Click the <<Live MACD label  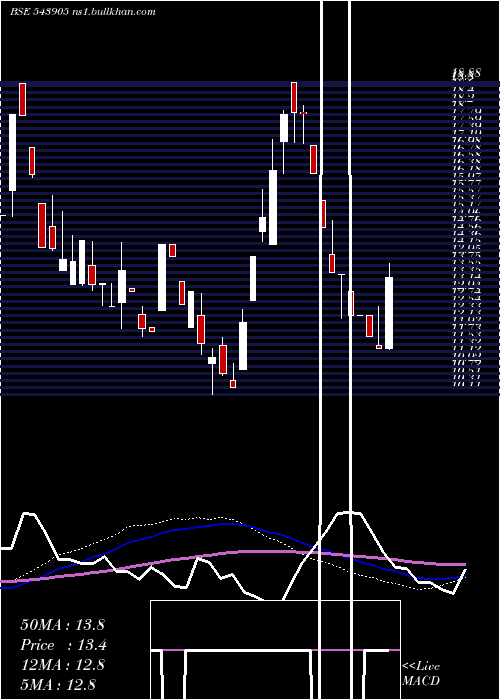421,673
